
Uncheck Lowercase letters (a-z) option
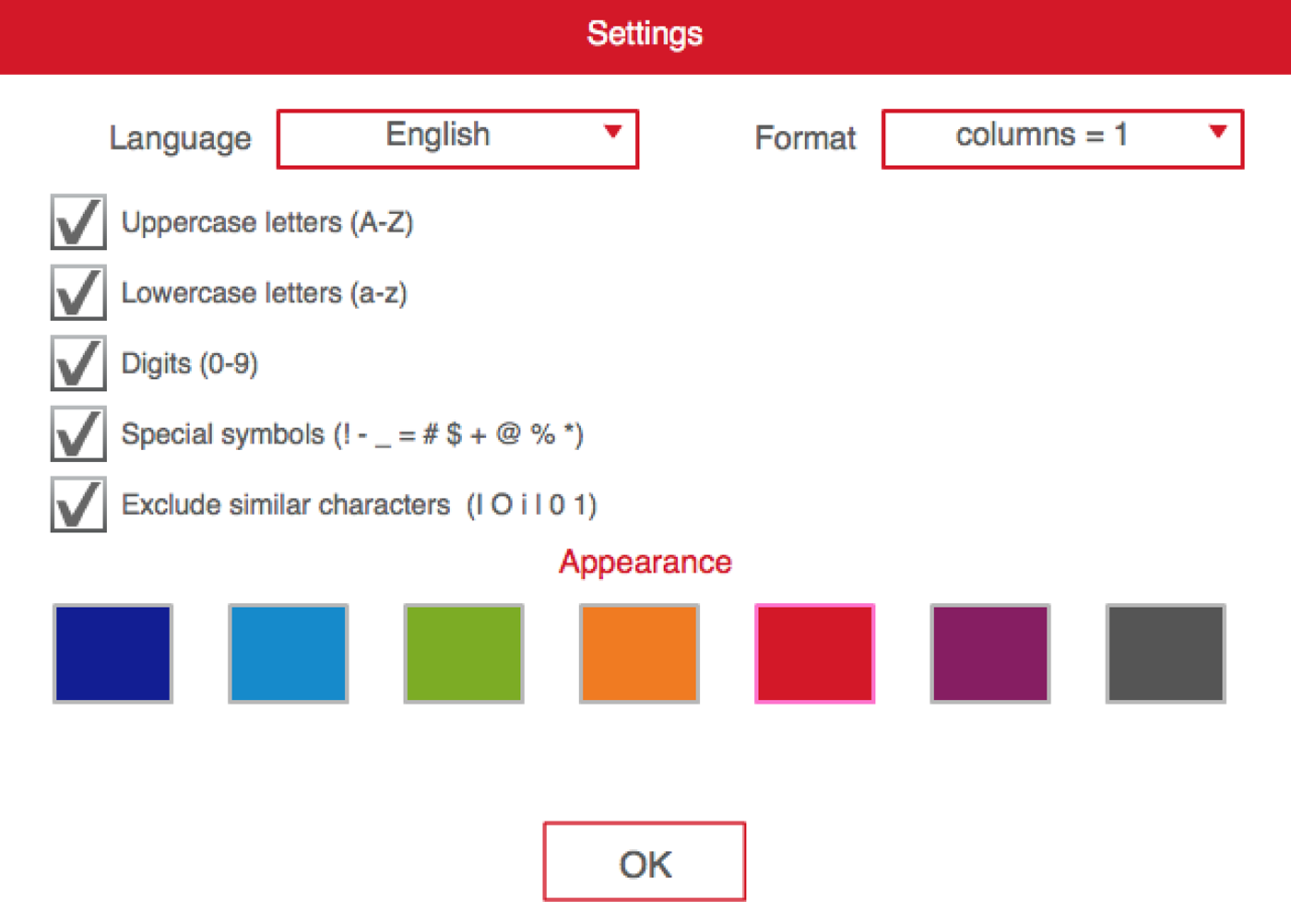78,293
